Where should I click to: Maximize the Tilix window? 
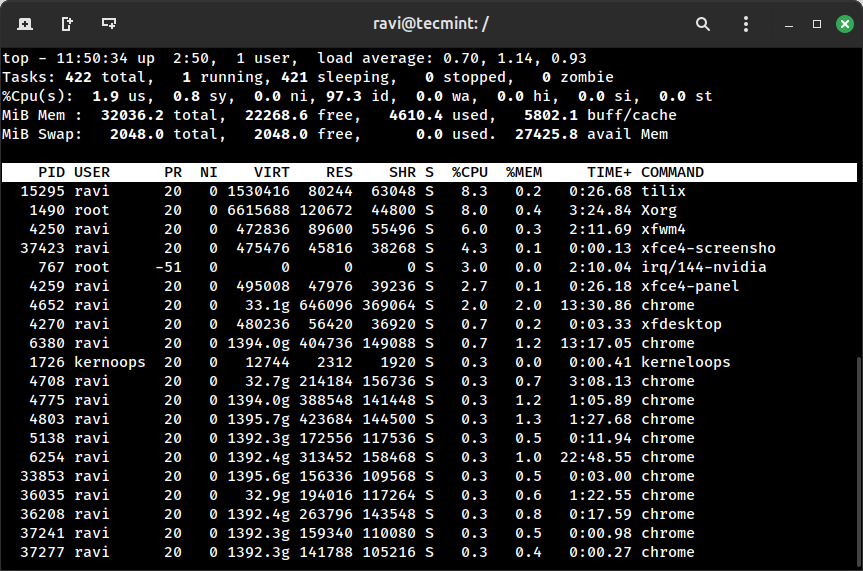(x=816, y=23)
